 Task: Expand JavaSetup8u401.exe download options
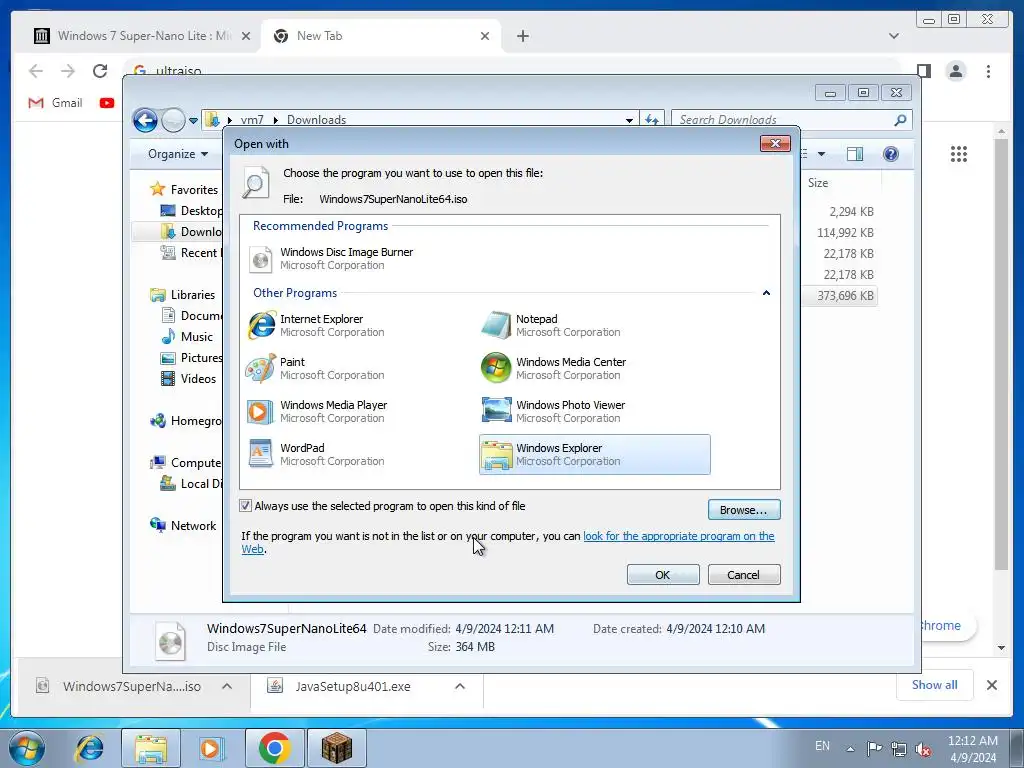460,686
